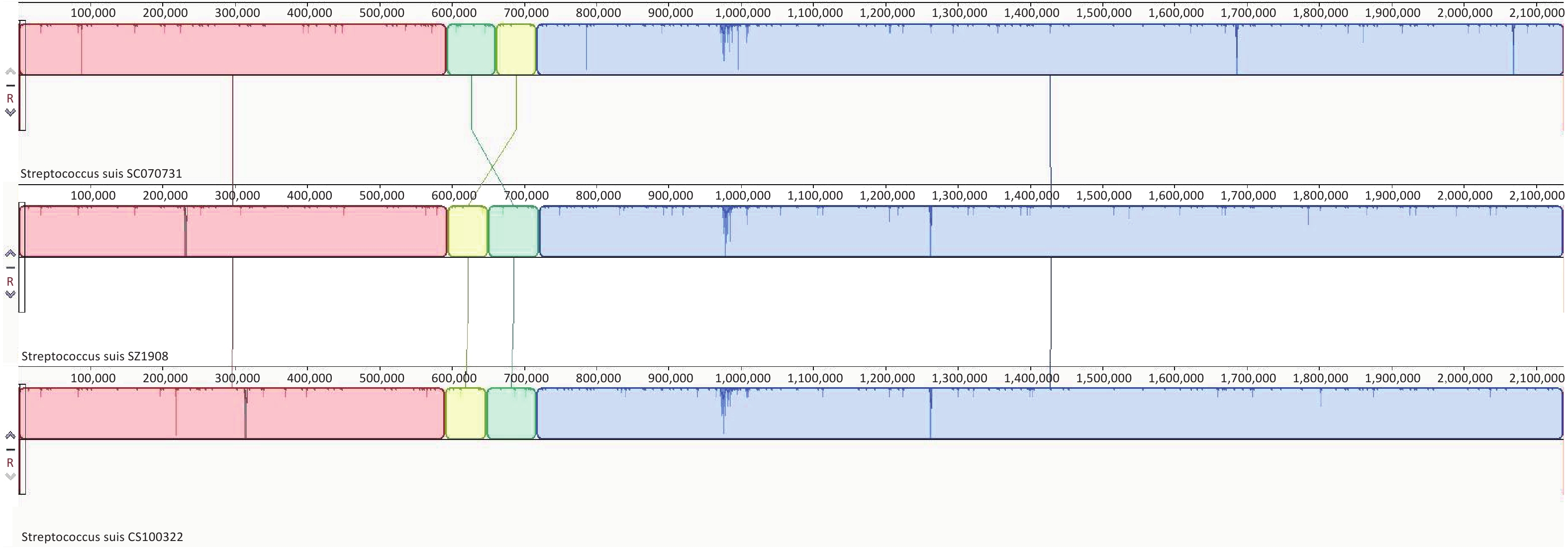
Task: Click 400,000 on the SC070731 ruler
Action: pos(309,13)
